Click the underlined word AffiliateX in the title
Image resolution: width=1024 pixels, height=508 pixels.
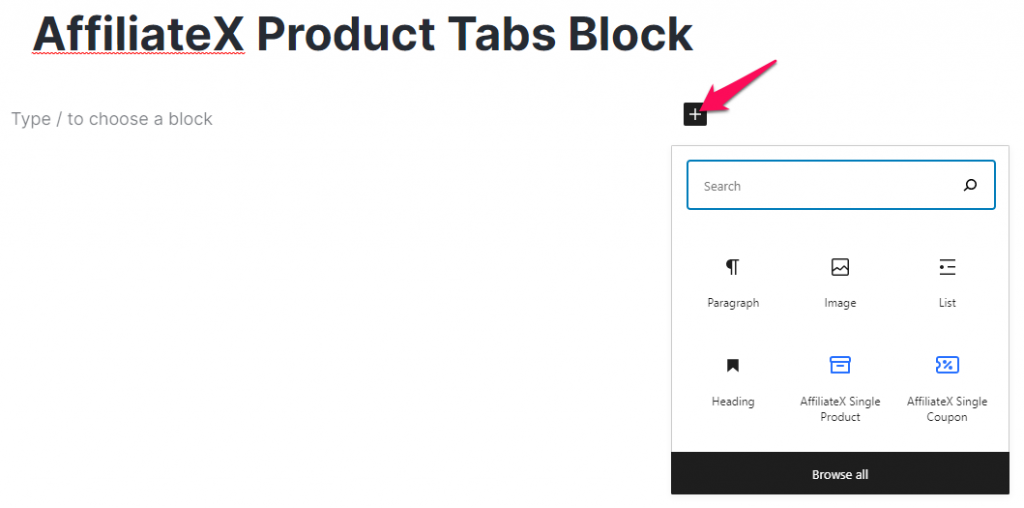138,33
